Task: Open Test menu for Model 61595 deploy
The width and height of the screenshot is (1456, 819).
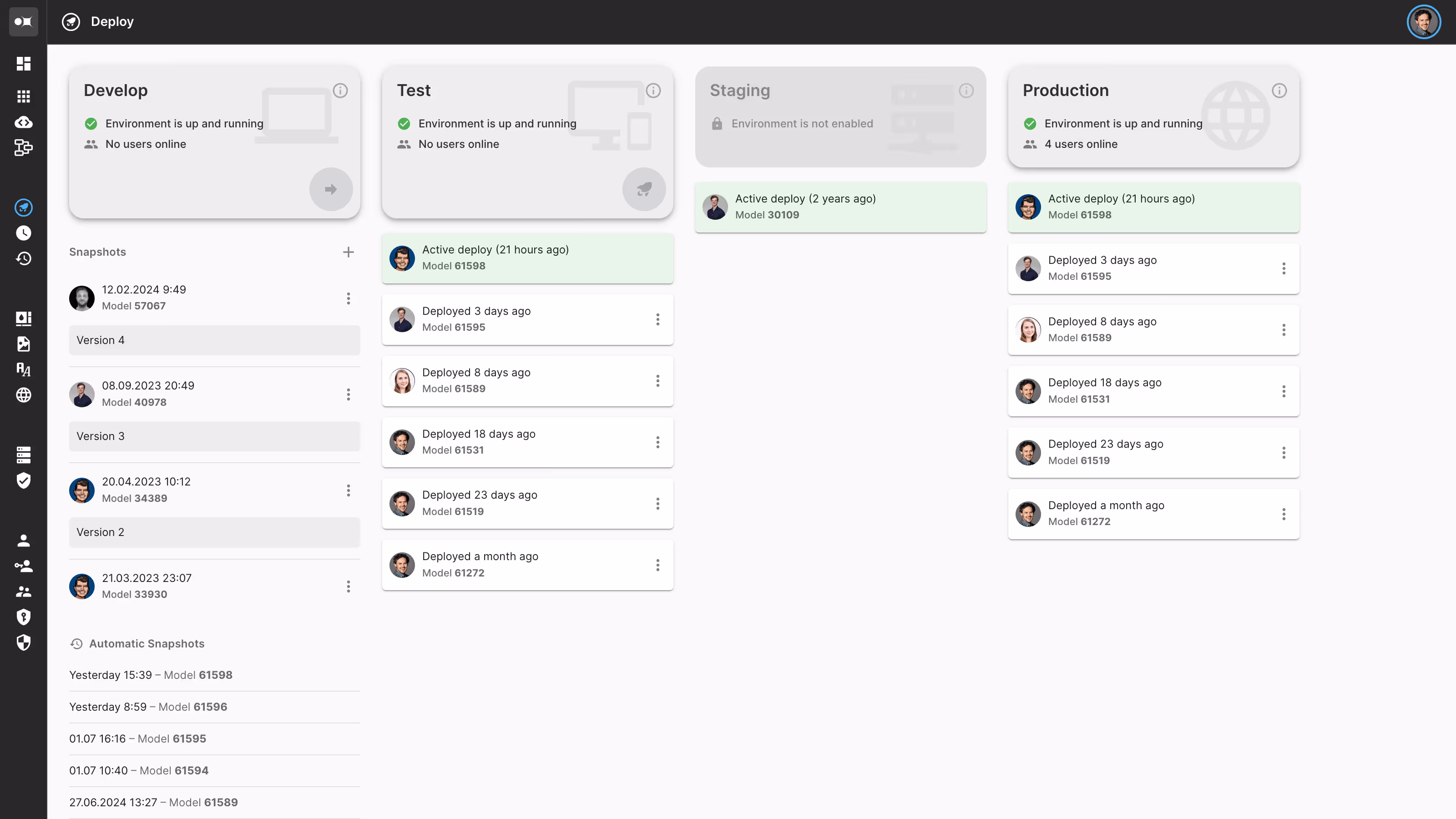Action: click(x=658, y=319)
